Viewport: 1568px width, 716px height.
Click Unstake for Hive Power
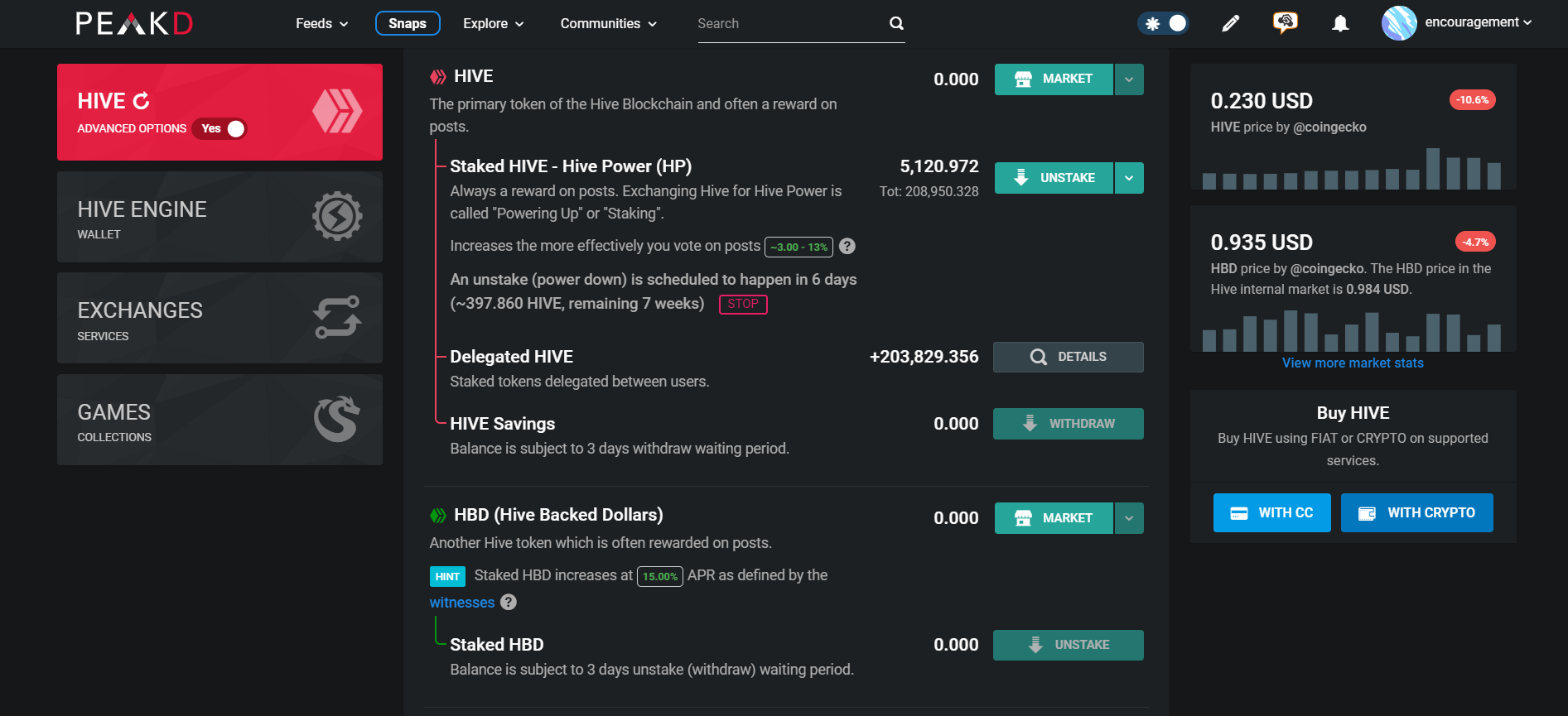(x=1054, y=178)
